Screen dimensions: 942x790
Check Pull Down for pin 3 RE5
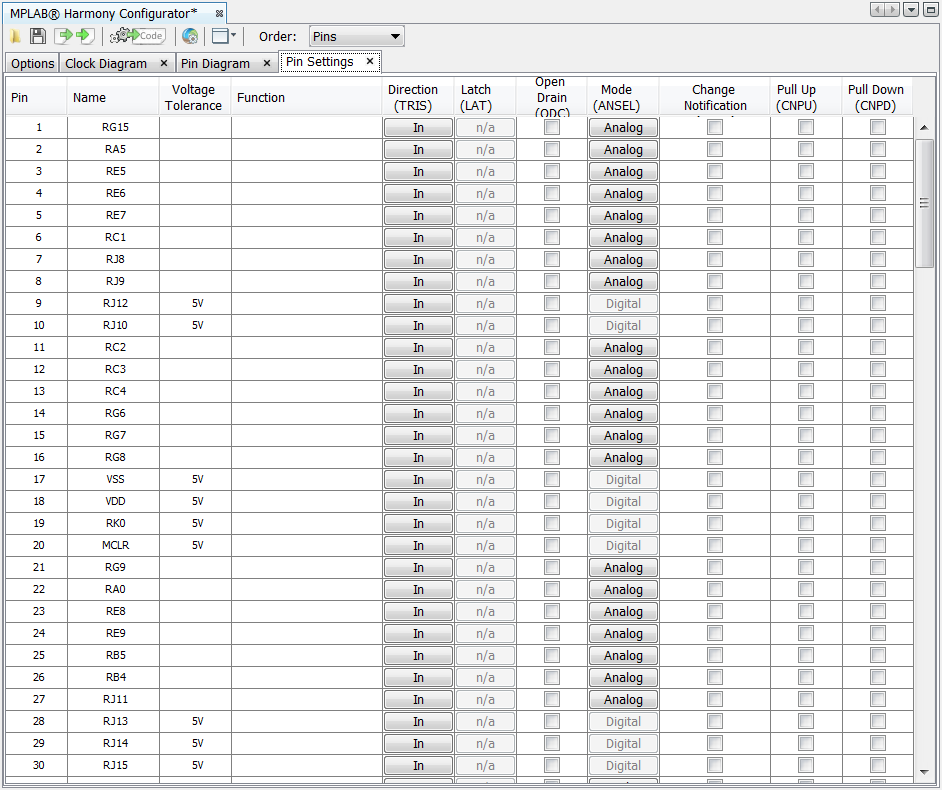876,171
